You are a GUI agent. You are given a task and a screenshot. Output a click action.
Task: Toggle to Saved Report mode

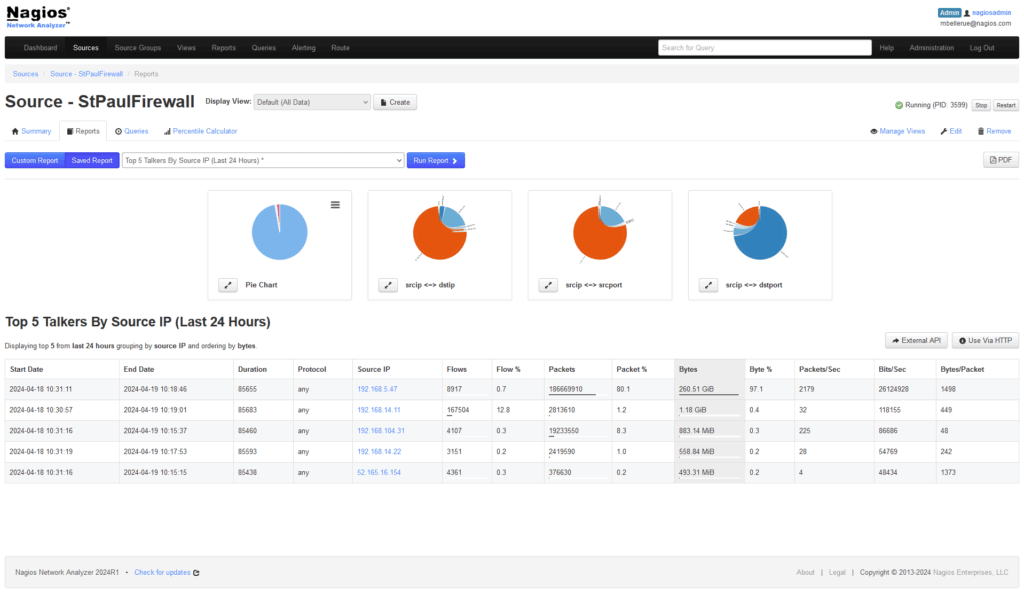(92, 160)
